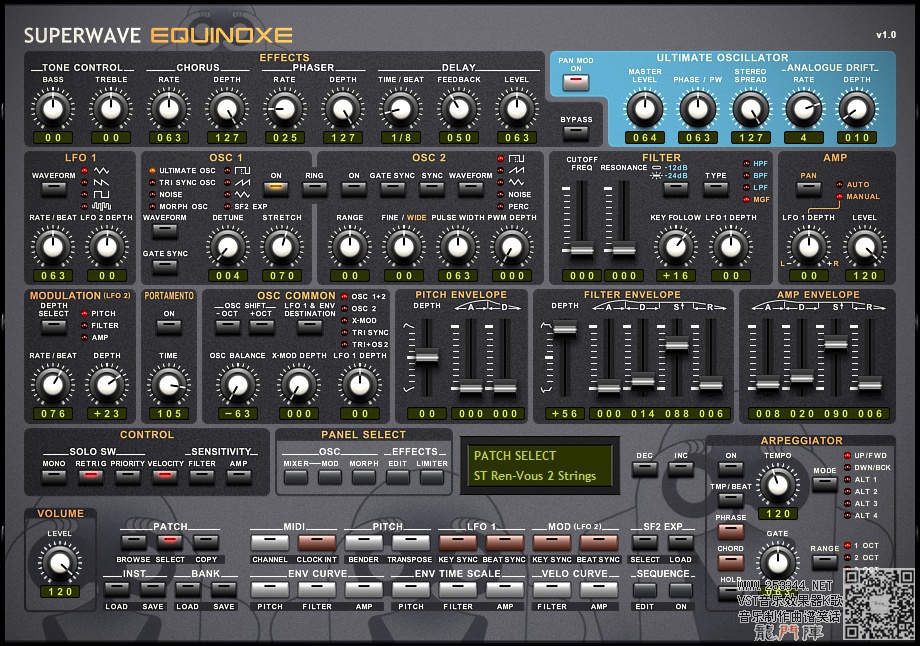Screen dimensions: 920x646
Task: Click the OSC Shift +OCT button
Action: pyautogui.click(x=262, y=327)
